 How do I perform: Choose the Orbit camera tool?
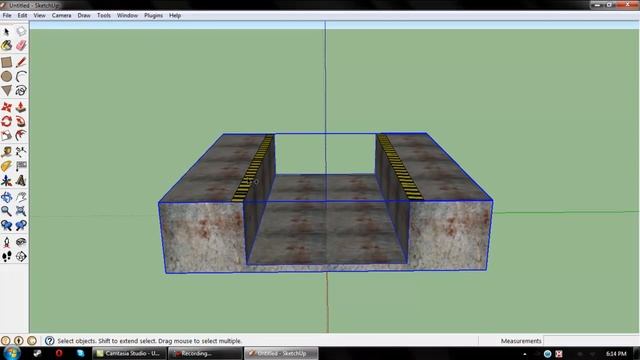7,197
